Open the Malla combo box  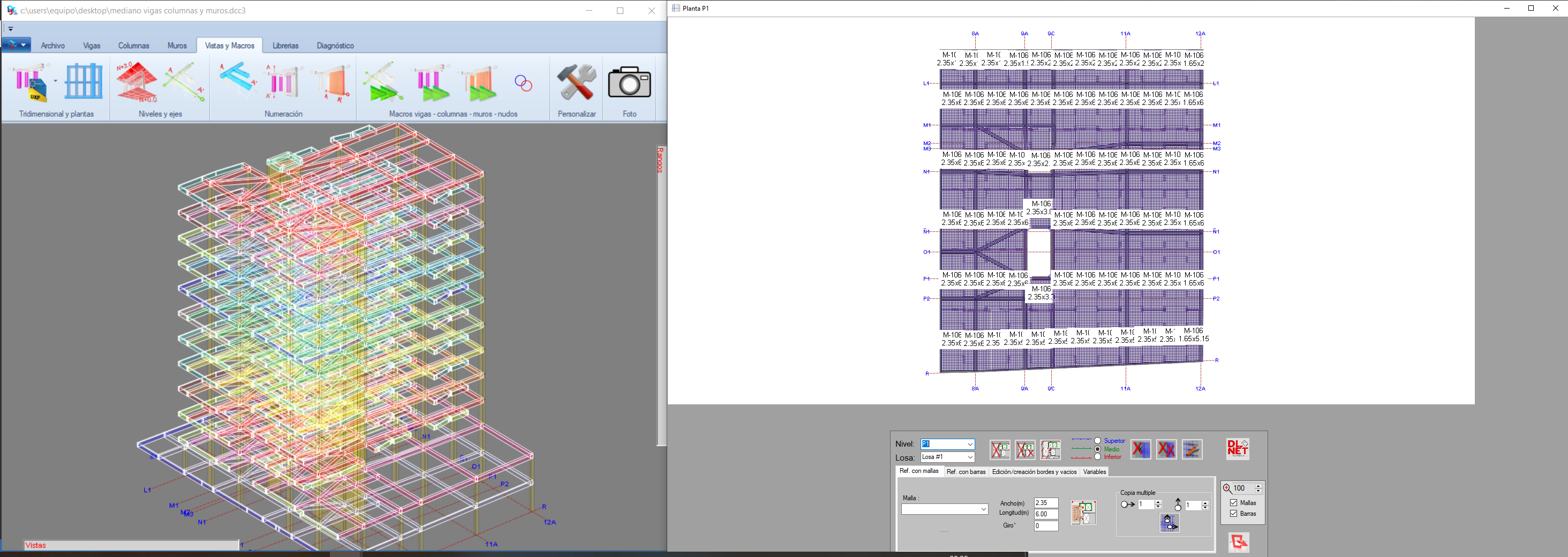(983, 509)
